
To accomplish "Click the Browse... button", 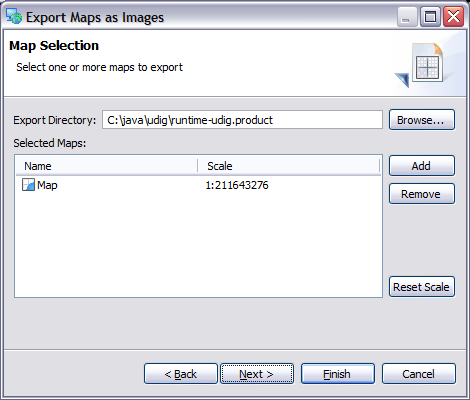I will [x=422, y=120].
